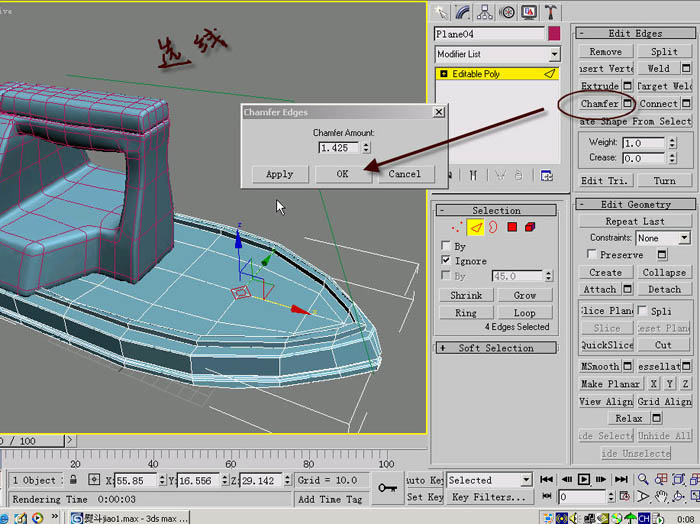Screen dimensions: 700x524
Task: Toggle the Ignore checkbox
Action: 445,260
